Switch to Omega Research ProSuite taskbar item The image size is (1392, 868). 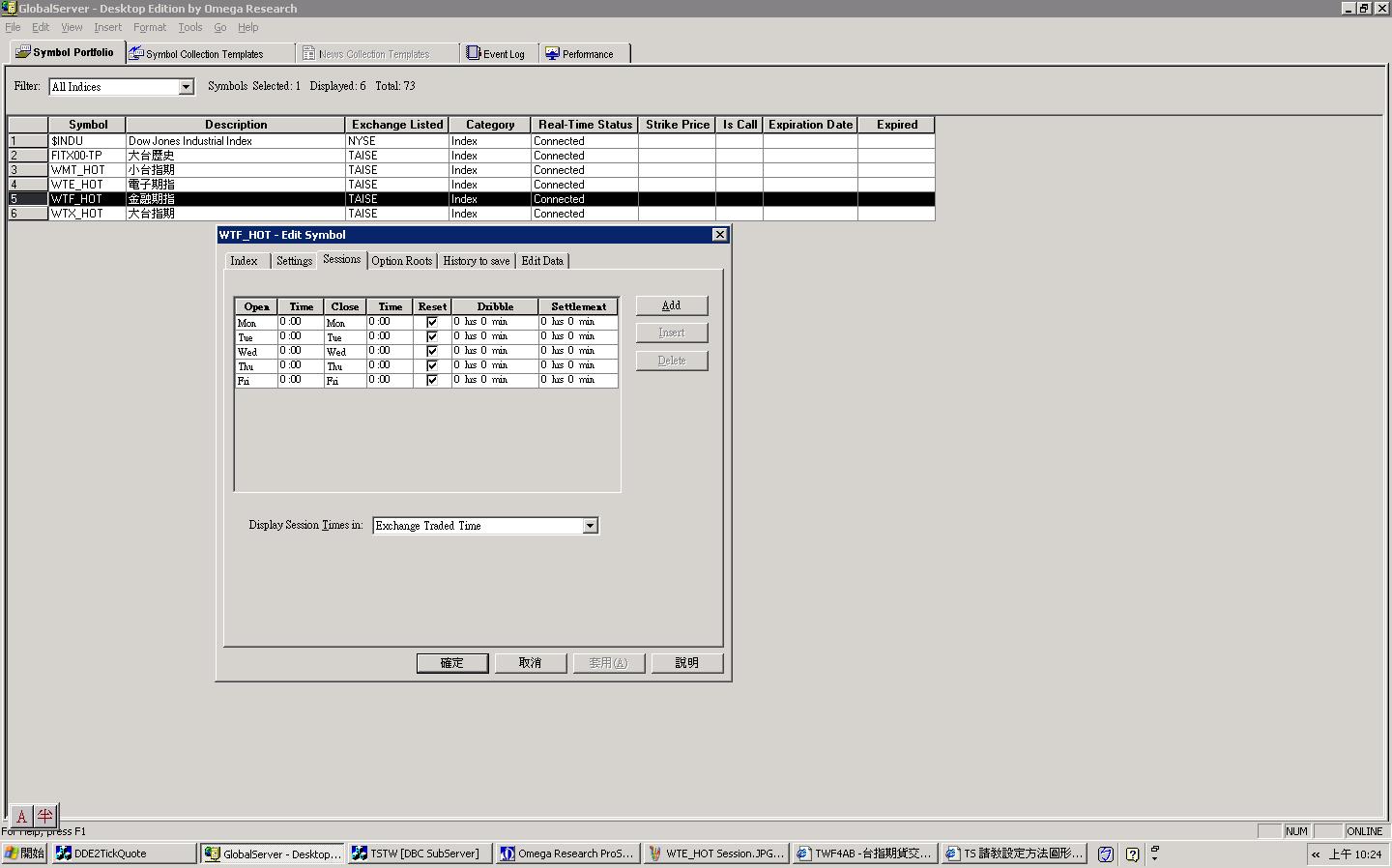click(x=567, y=854)
